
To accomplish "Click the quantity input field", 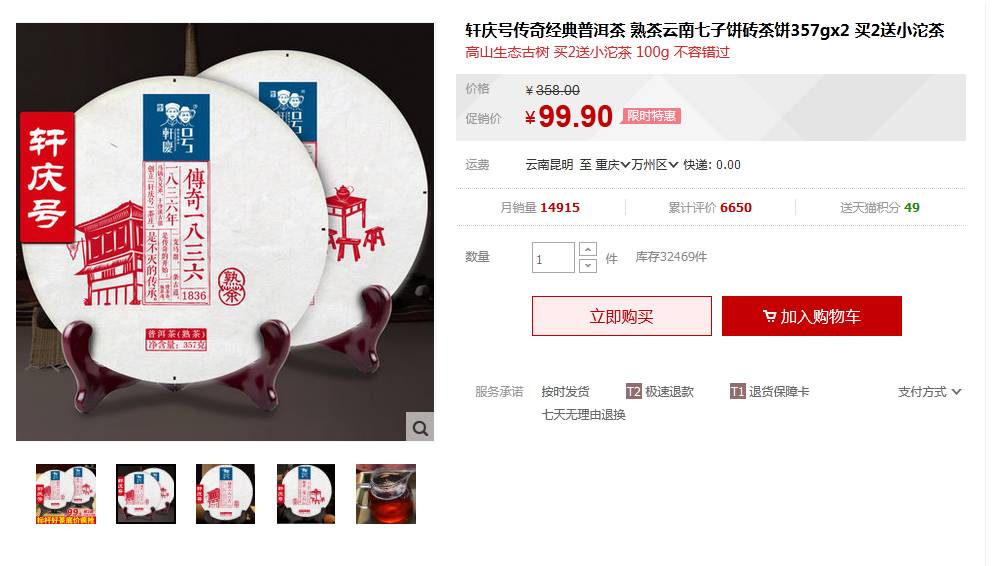I will pos(553,258).
